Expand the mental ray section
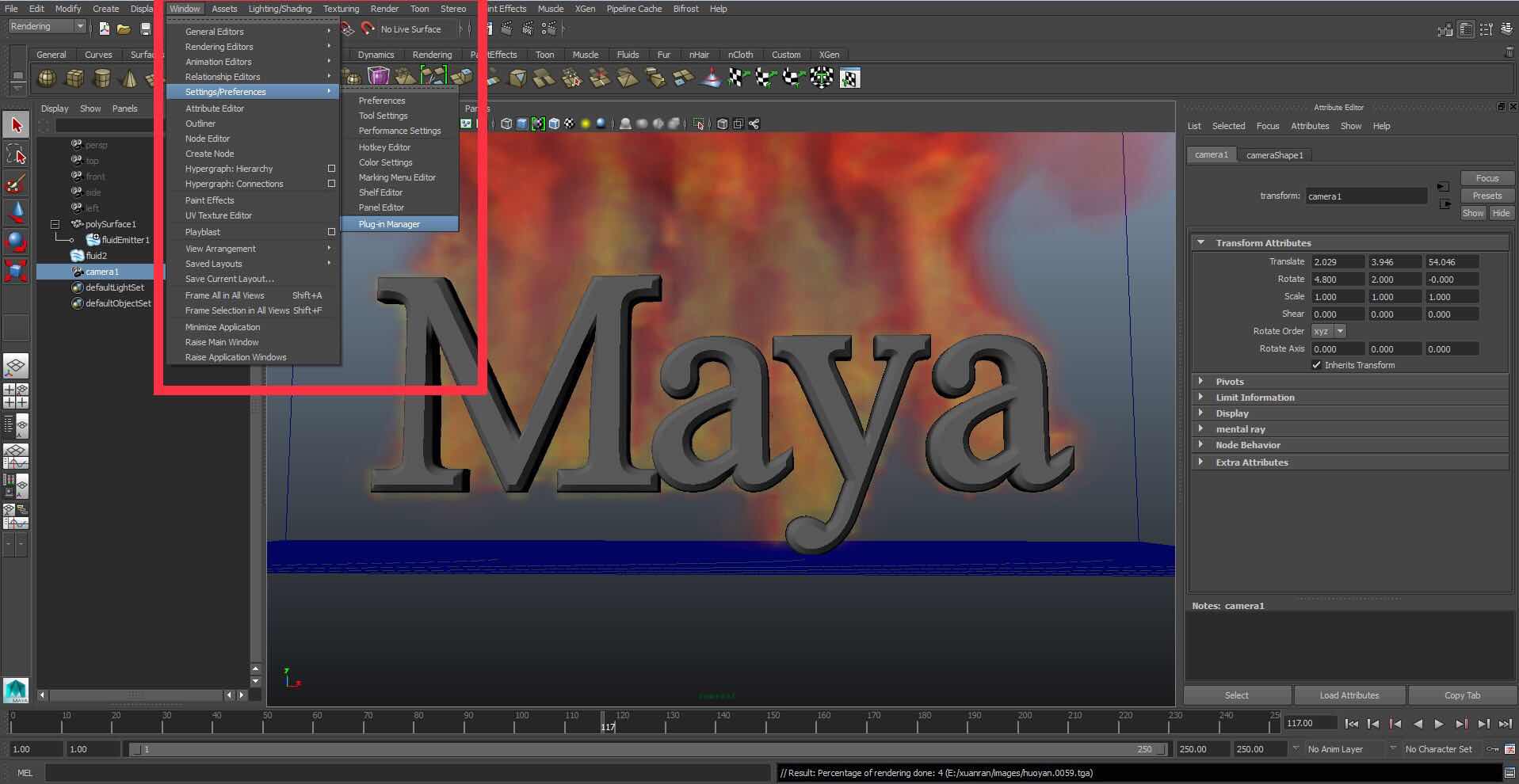 [x=1200, y=428]
